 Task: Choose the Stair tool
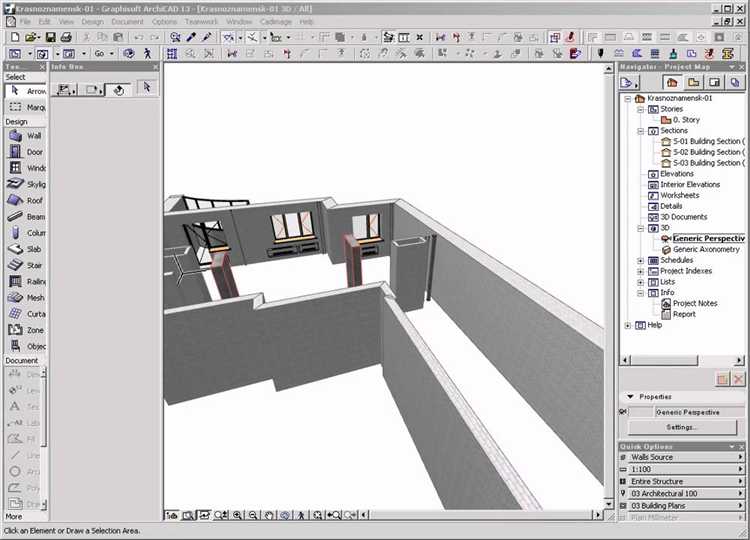(25, 265)
